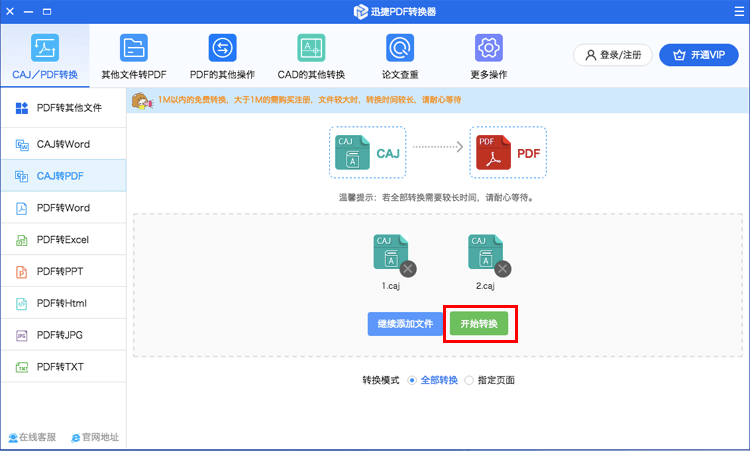Choose the CAJ转Word menu entry
The width and height of the screenshot is (750, 451).
(x=64, y=144)
